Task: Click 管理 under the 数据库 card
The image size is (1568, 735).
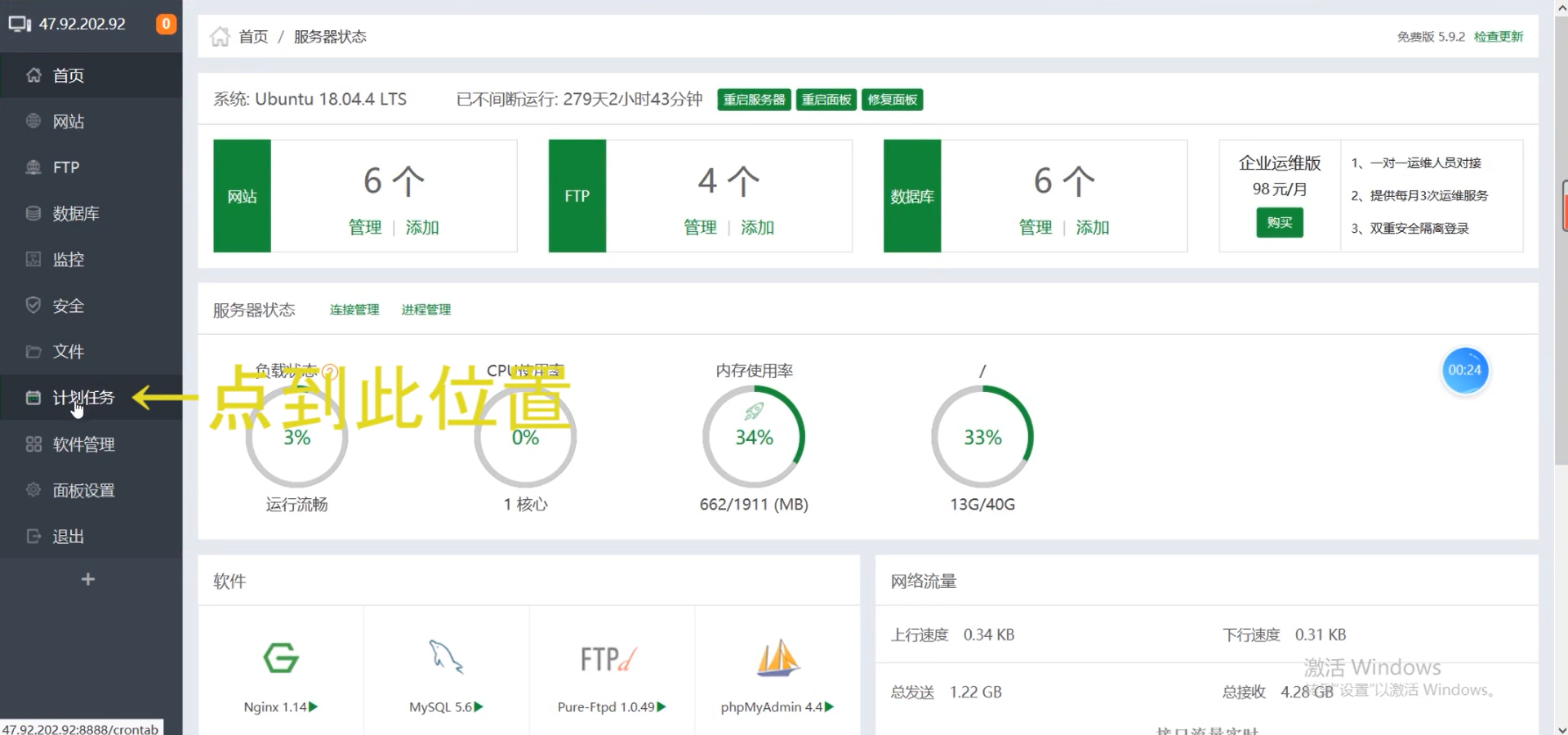Action: click(x=1036, y=228)
